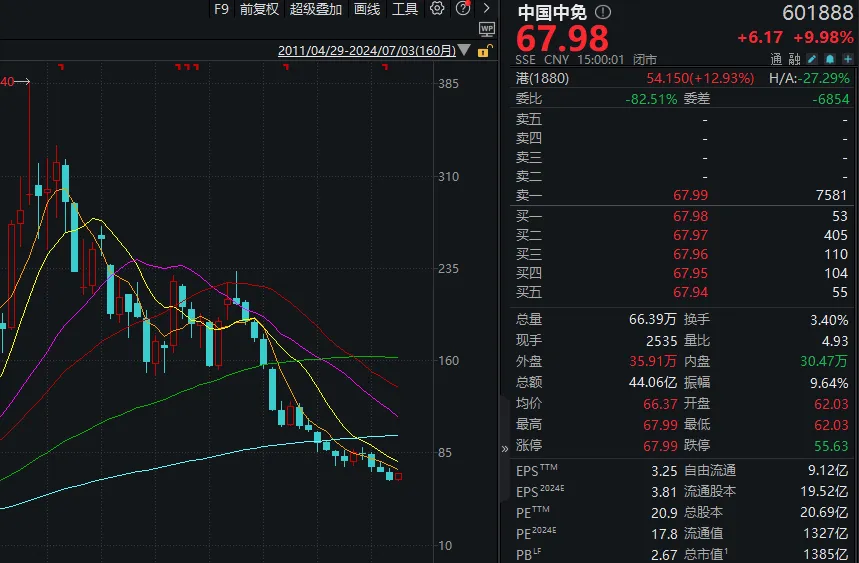
Task: Click PE TTM value 20.9
Action: 664,513
